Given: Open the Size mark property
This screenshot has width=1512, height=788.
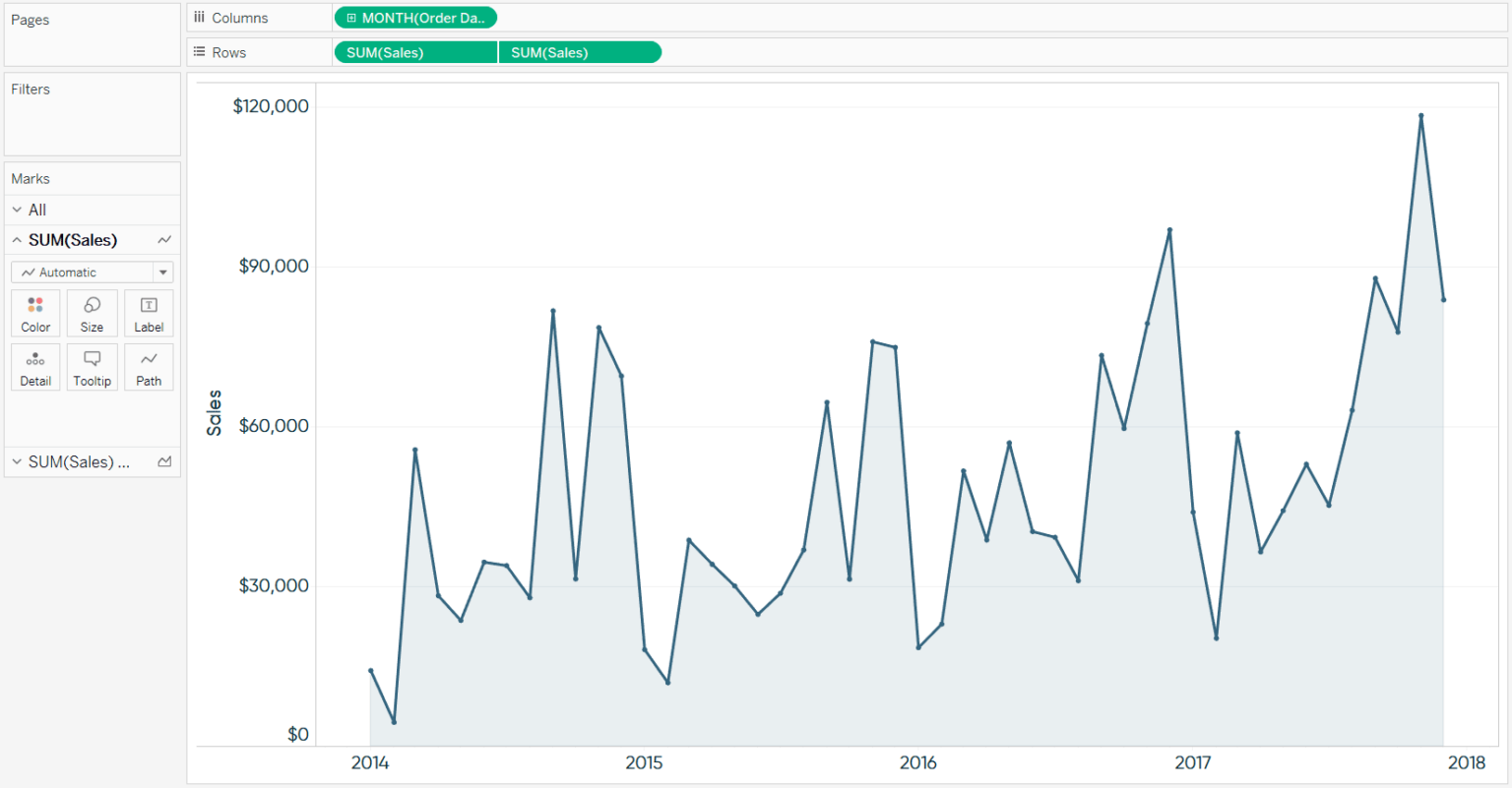Looking at the screenshot, I should pos(92,313).
